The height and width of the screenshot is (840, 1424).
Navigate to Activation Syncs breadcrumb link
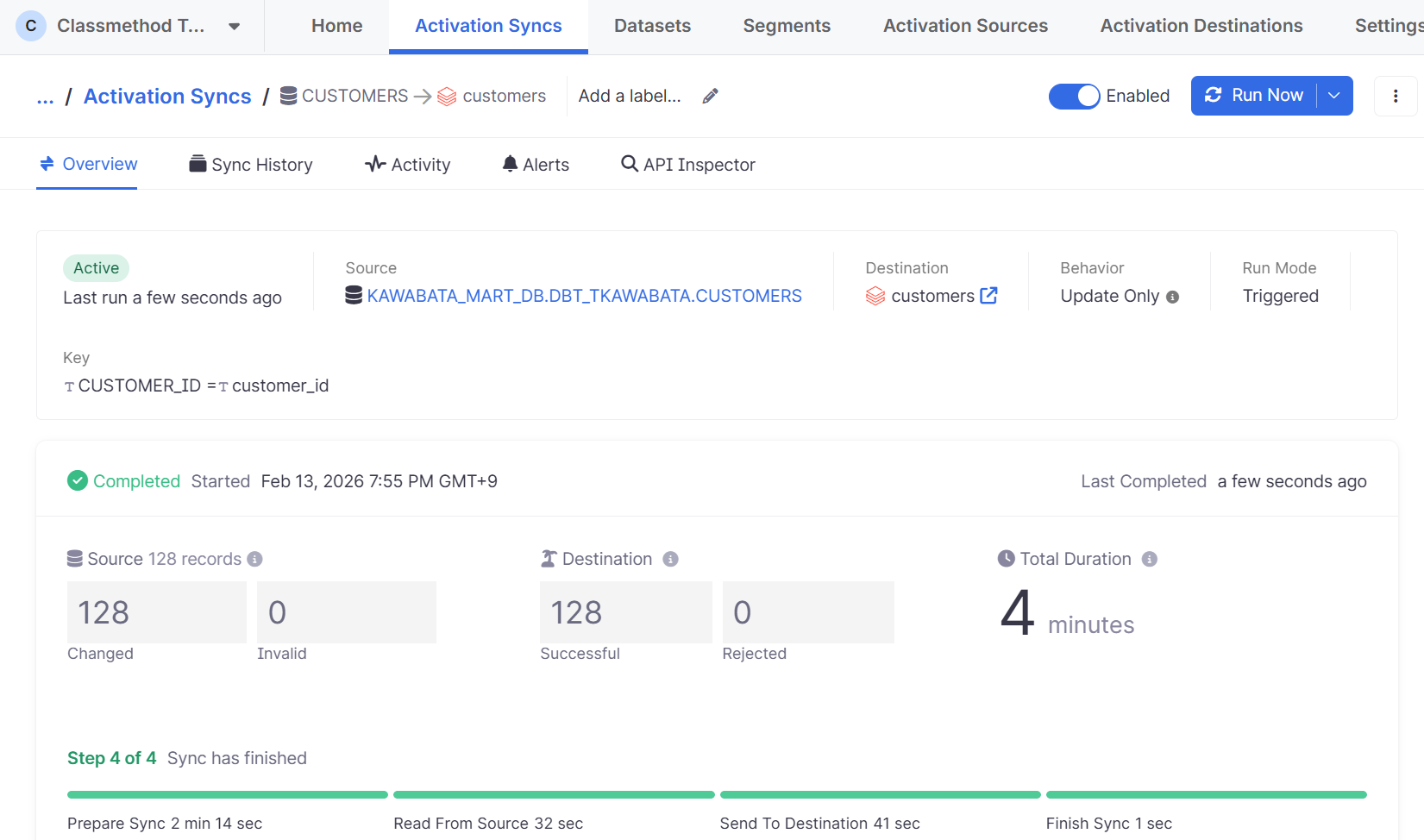[167, 97]
